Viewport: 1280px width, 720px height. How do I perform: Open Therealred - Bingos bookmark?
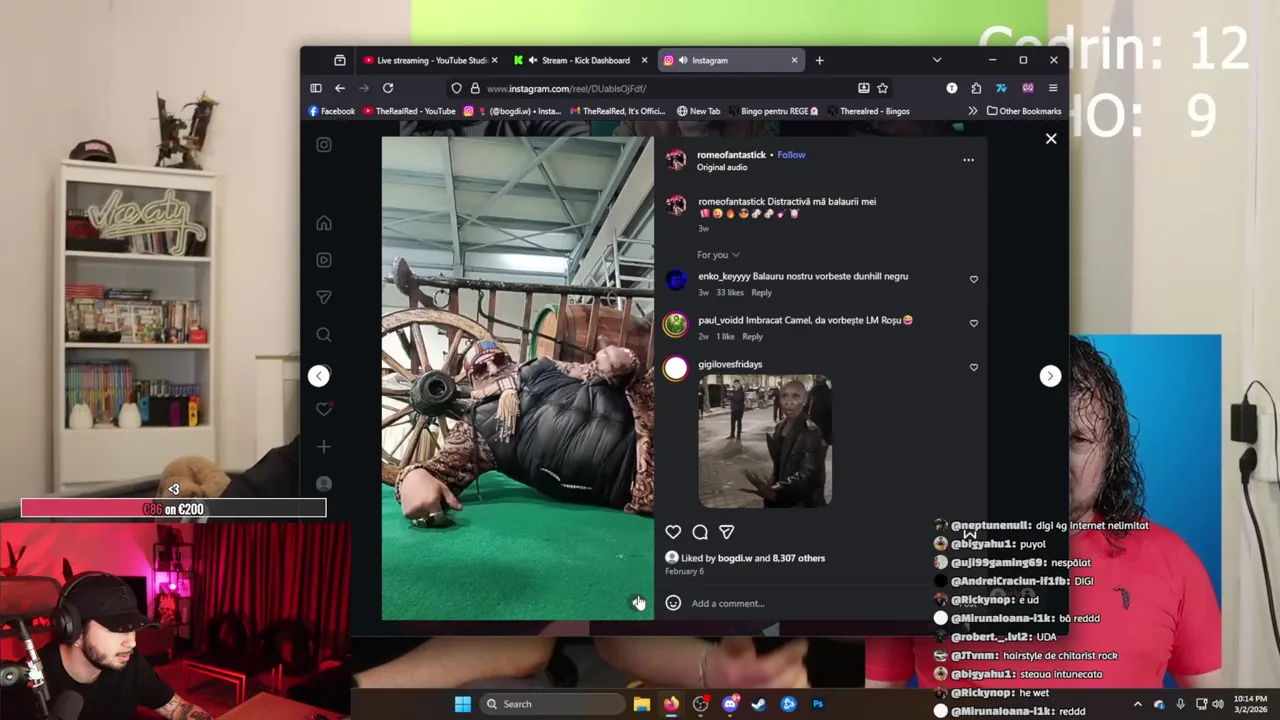point(867,111)
